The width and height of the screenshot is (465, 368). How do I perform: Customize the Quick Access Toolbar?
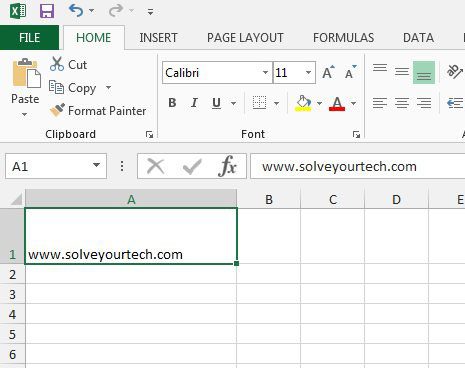click(151, 12)
